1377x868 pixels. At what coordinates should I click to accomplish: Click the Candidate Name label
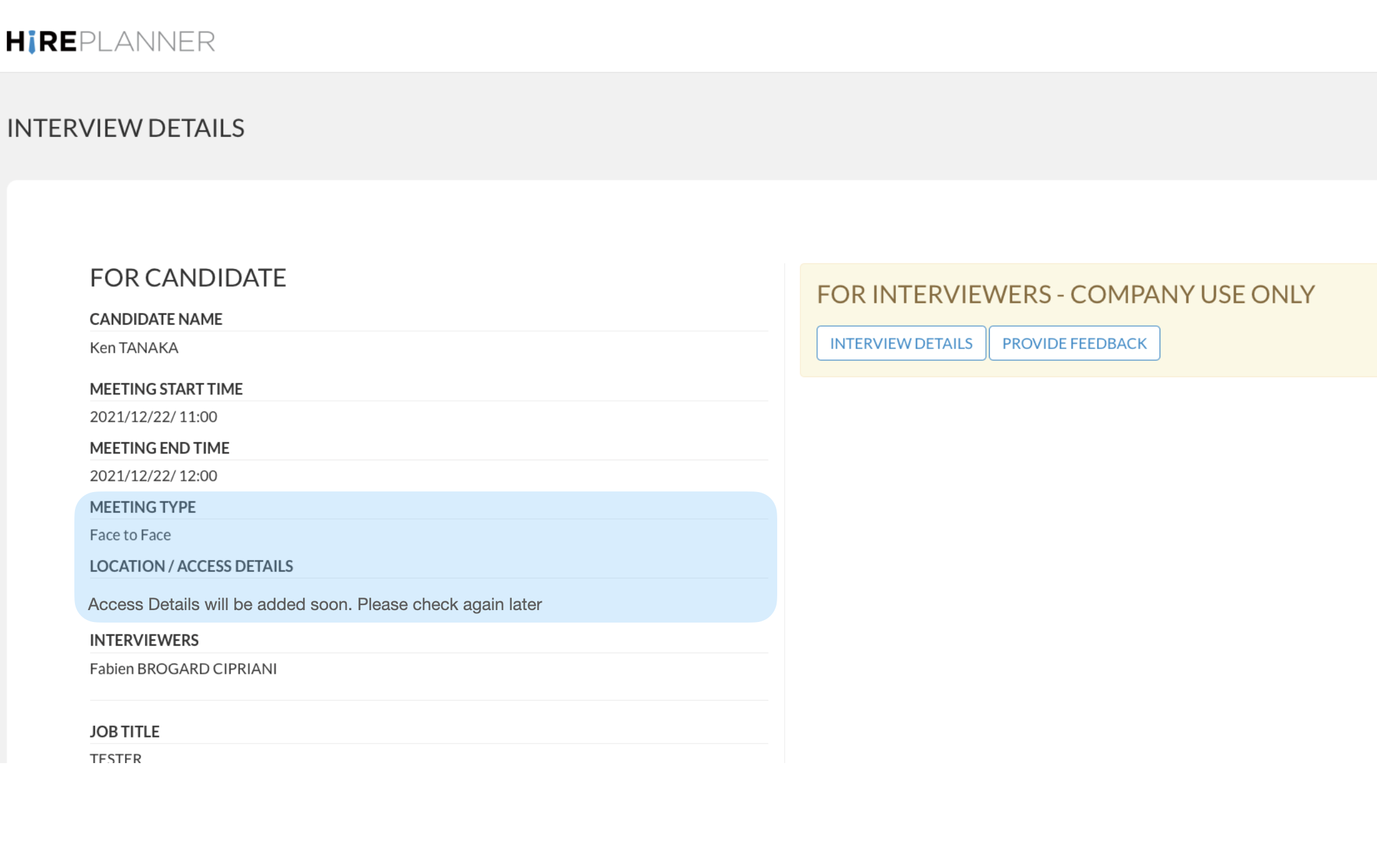pyautogui.click(x=156, y=319)
